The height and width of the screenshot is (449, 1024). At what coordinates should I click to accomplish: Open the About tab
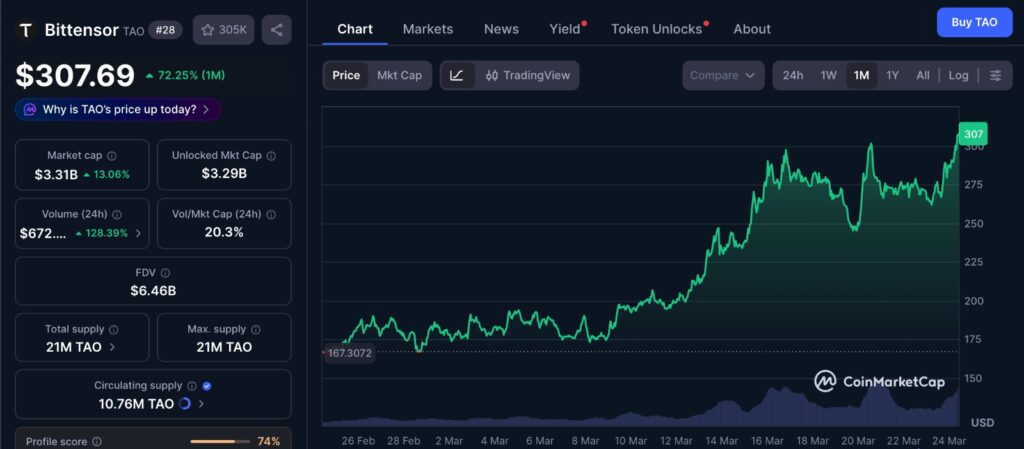coord(752,29)
